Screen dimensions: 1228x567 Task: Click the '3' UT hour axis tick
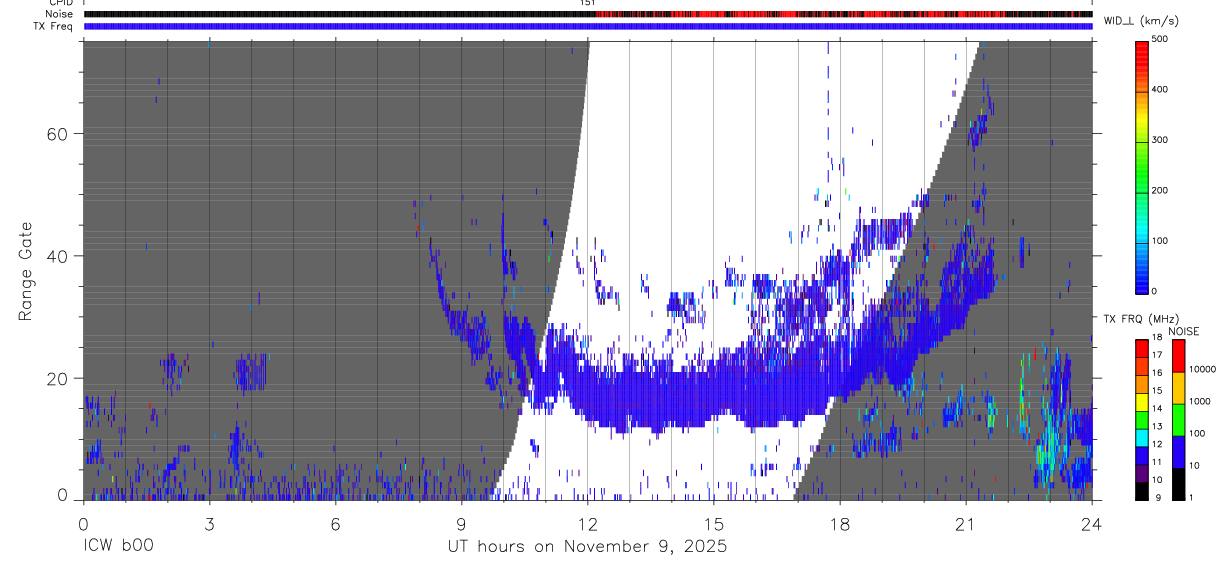click(209, 523)
